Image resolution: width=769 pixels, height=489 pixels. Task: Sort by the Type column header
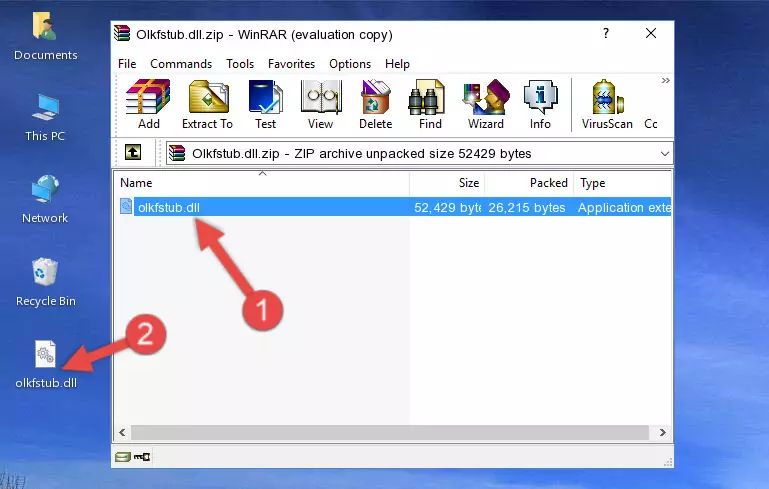[623, 183]
